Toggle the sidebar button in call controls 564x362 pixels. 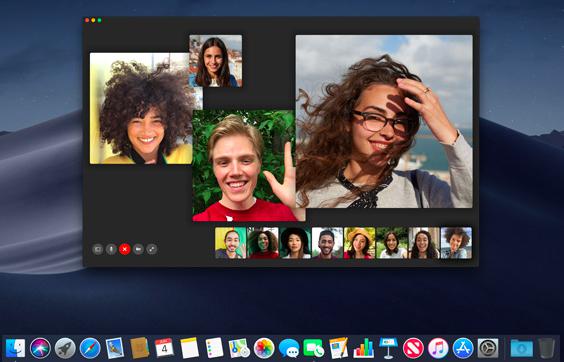pyautogui.click(x=97, y=249)
